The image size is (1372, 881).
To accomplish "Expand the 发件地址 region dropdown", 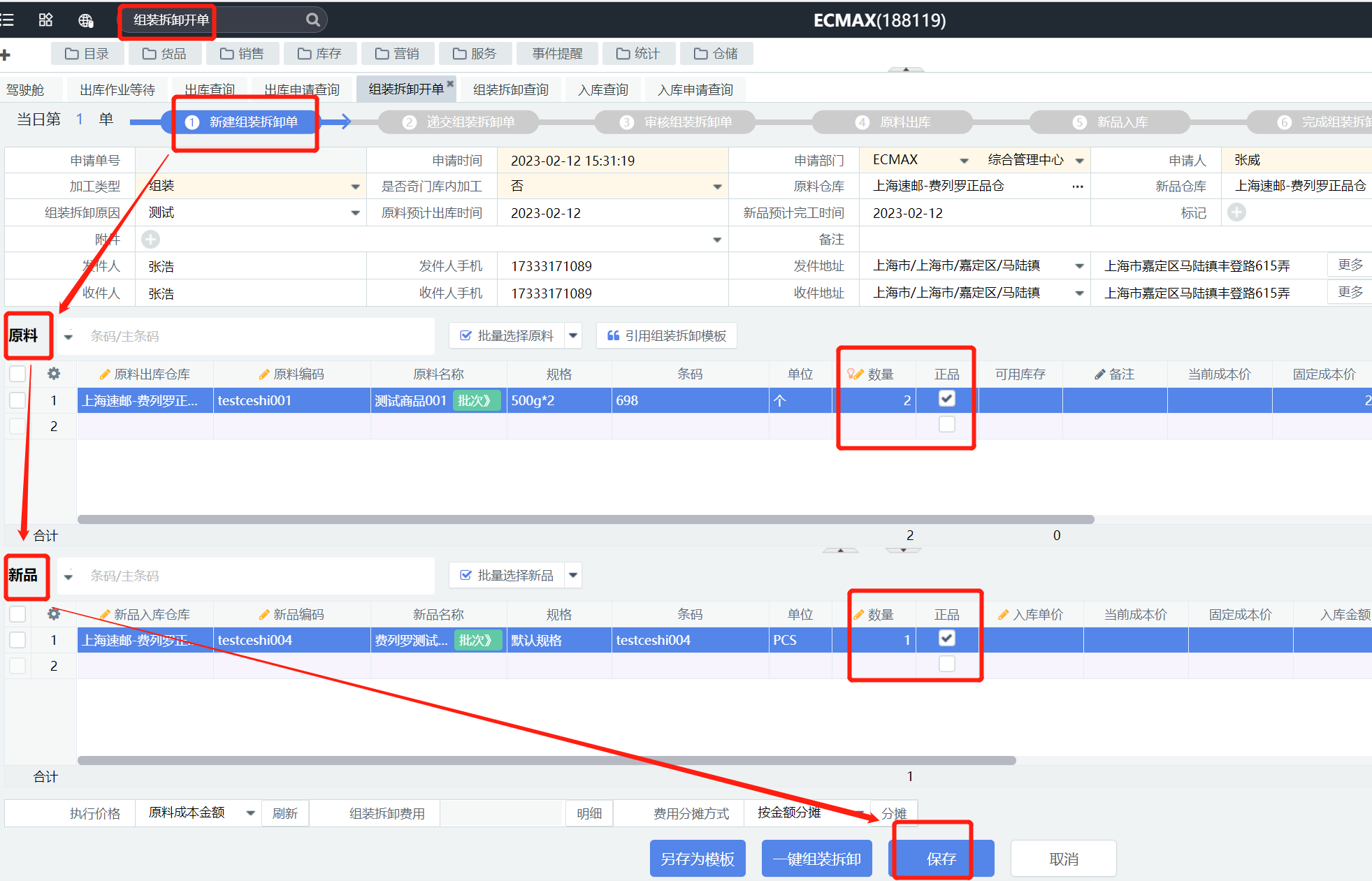I will tap(1079, 266).
